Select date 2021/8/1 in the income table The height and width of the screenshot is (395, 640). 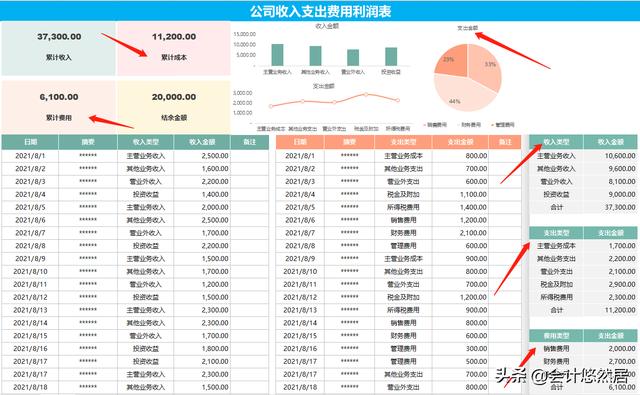click(x=30, y=156)
